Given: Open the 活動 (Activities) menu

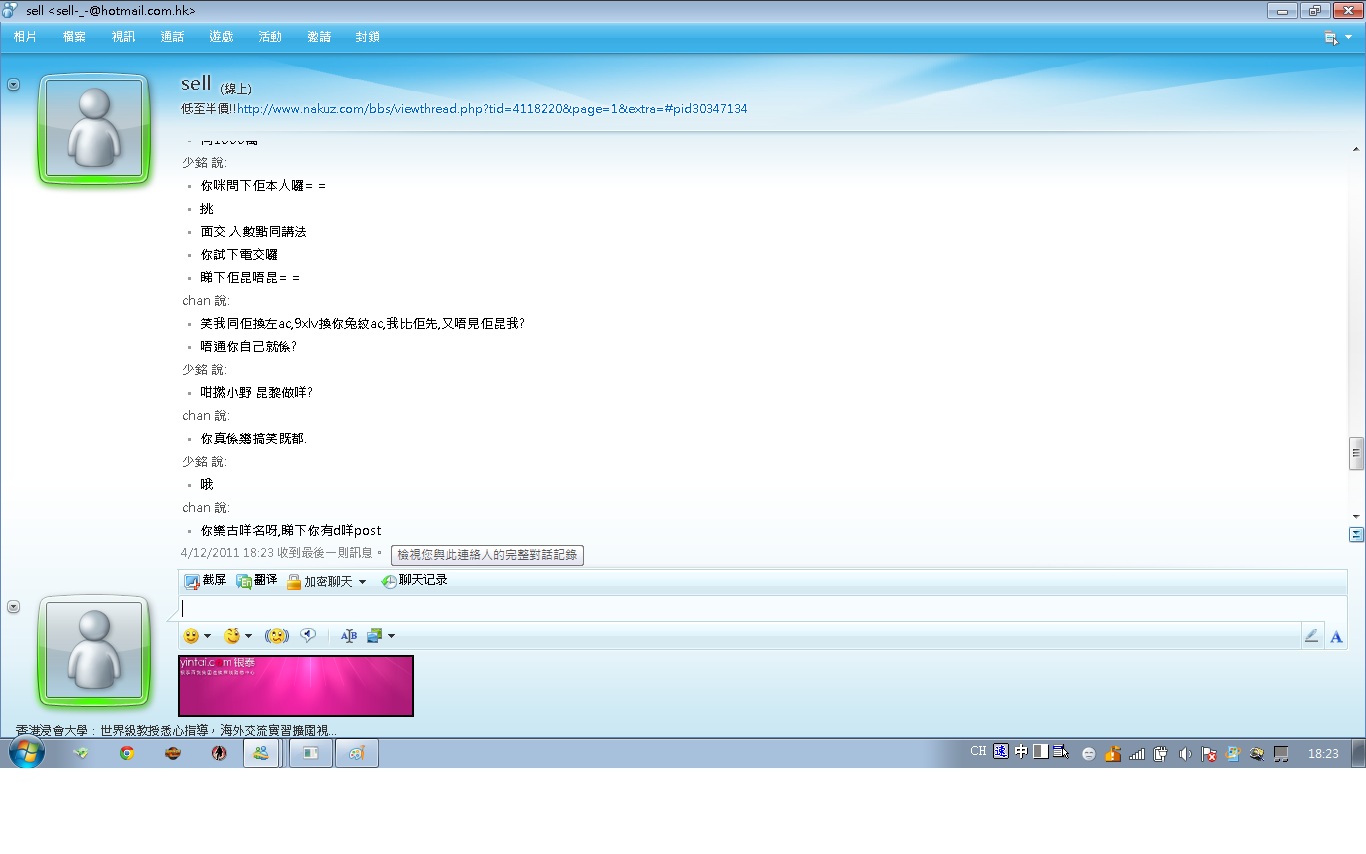Looking at the screenshot, I should pyautogui.click(x=270, y=37).
